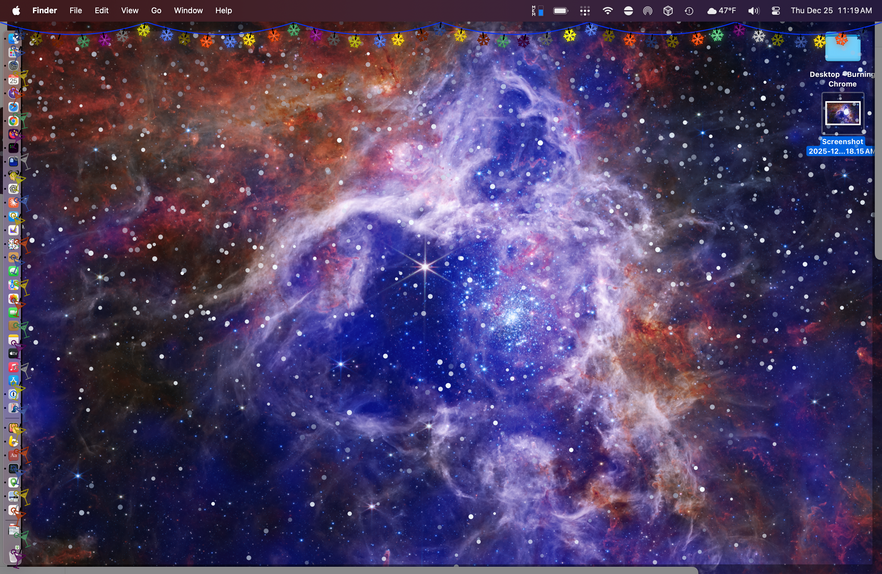
Task: Launch Google Chrome from the Dock
Action: [14, 121]
